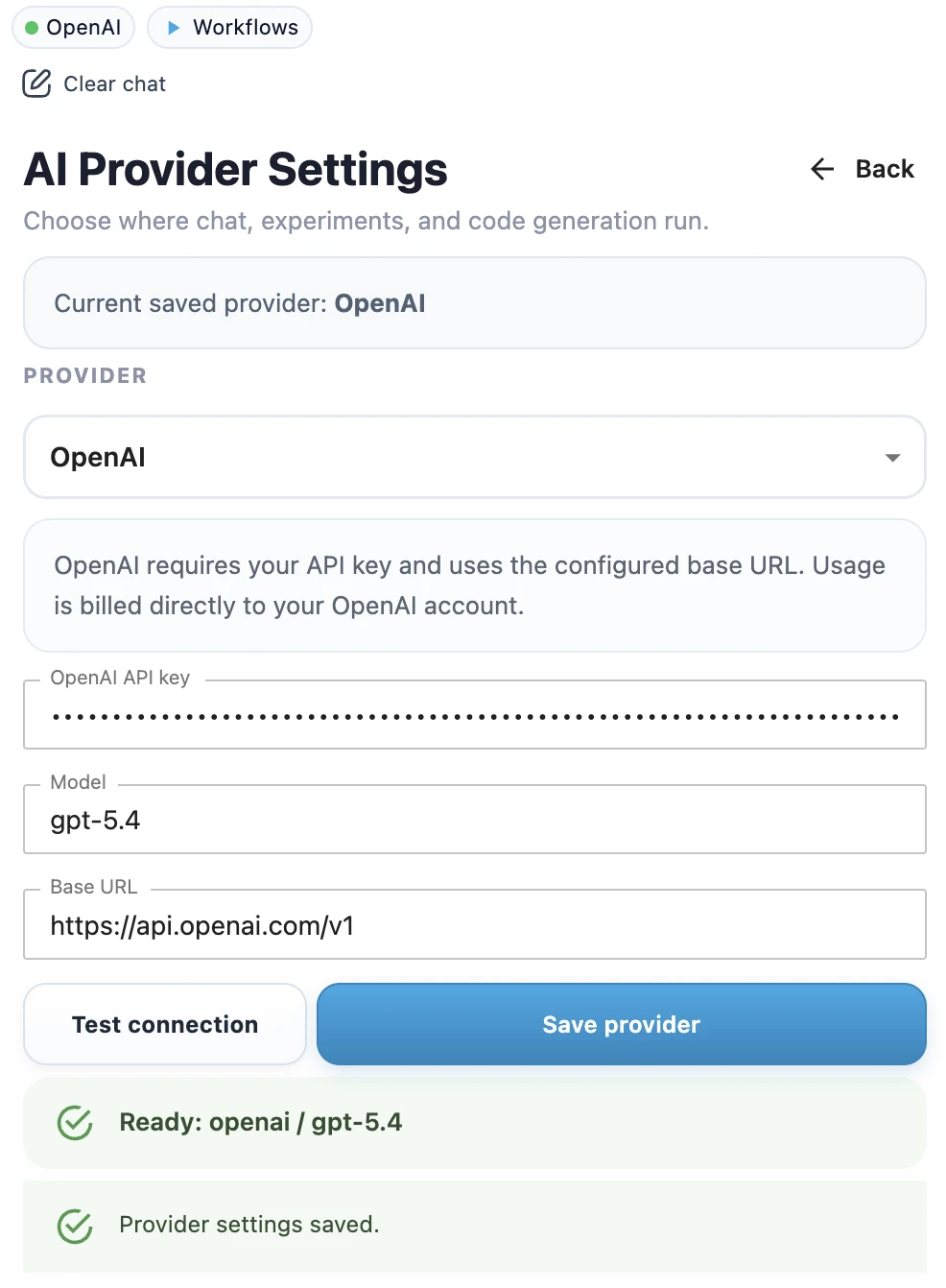Viewport: 946px width, 1288px height.
Task: Click the checkmark icon on Provider settings saved
Action: [x=74, y=1226]
